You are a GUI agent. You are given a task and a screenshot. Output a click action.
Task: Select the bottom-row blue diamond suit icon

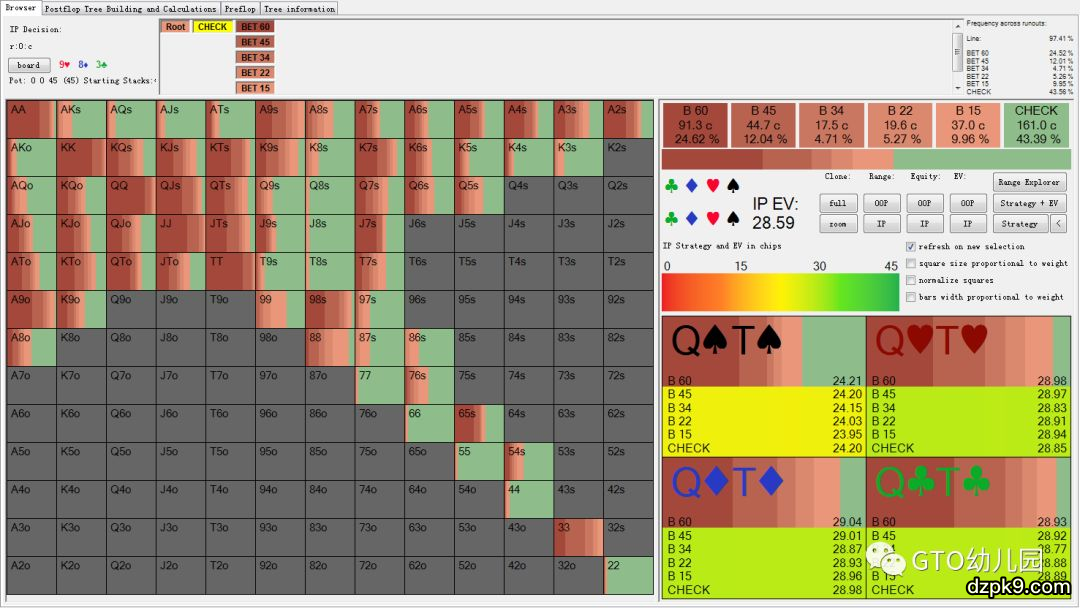click(691, 218)
